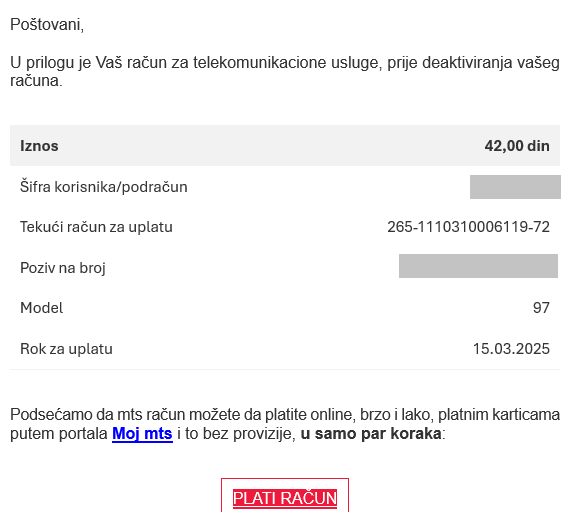
Task: Click the 'U prilogu je Vaš račun' paragraph
Action: tap(285, 72)
